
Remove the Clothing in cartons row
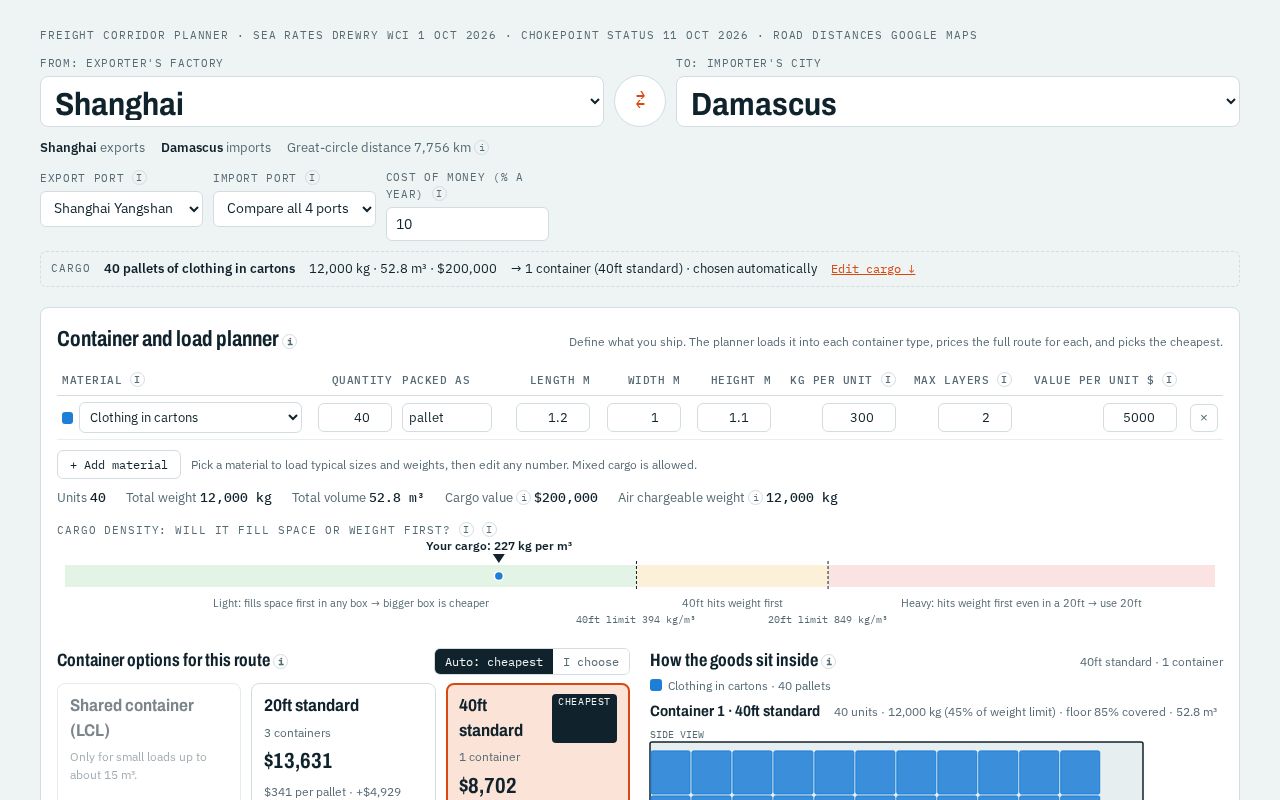(x=1204, y=418)
